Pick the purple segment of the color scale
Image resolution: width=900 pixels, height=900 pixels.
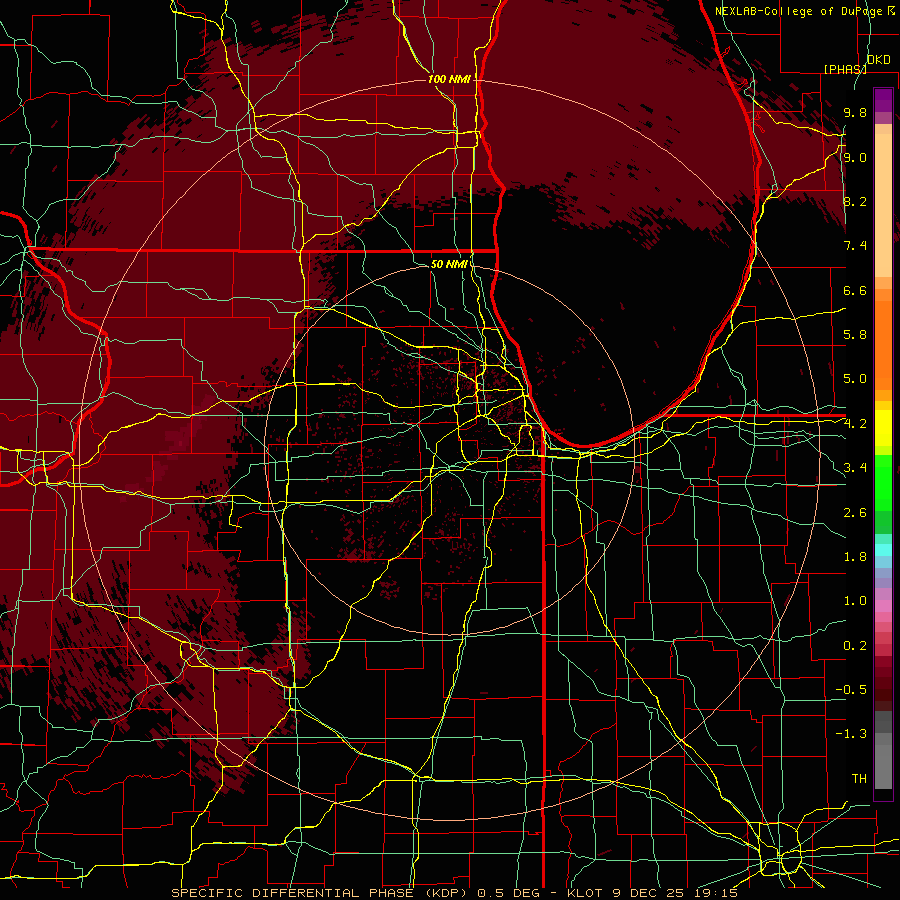click(x=883, y=100)
